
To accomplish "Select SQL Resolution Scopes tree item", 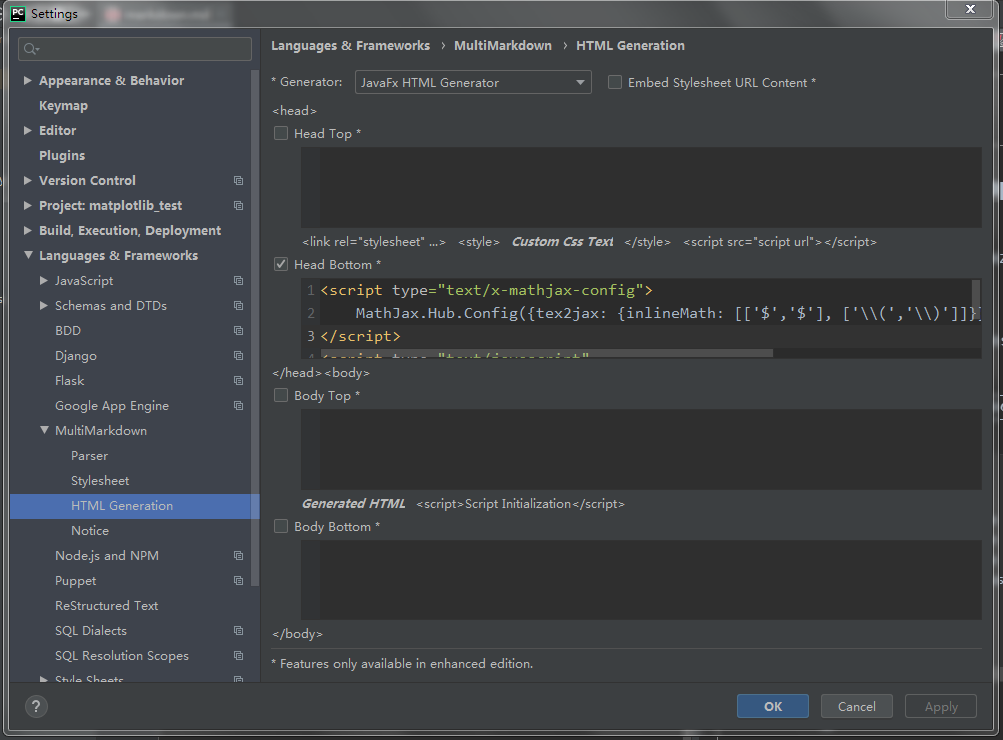I will (122, 655).
